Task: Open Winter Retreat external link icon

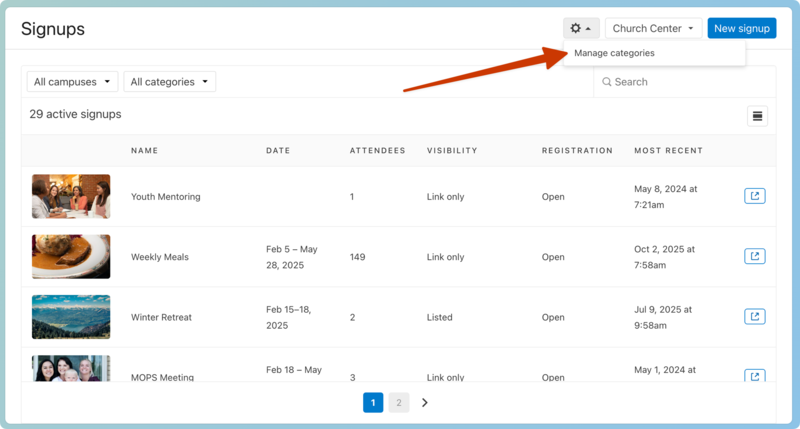Action: 755,317
